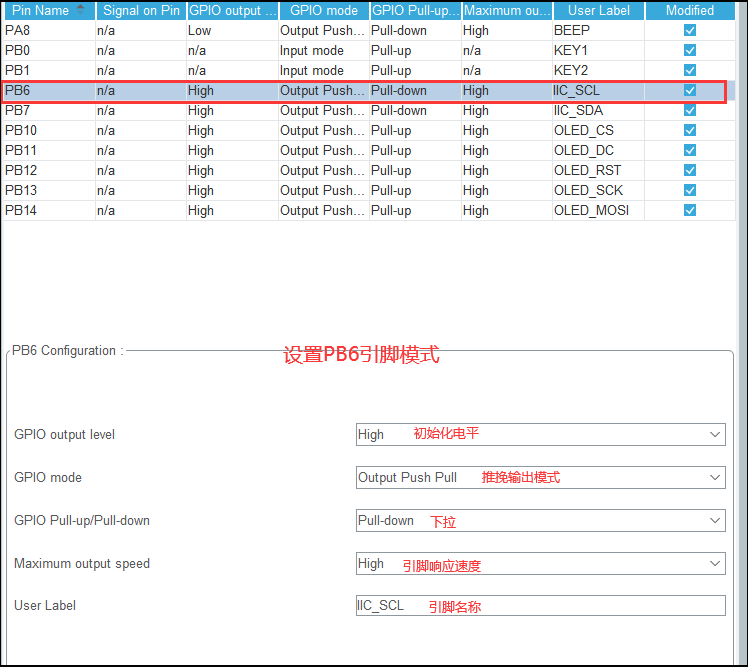Toggle Modified checkbox for PB14 row
The height and width of the screenshot is (667, 748).
pyautogui.click(x=690, y=210)
